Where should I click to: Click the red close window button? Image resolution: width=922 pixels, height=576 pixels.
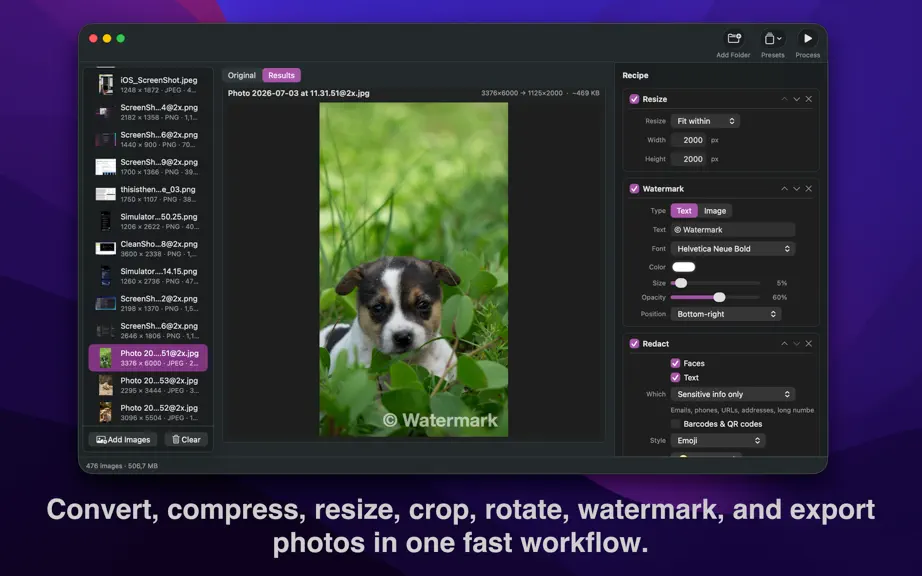tap(93, 38)
